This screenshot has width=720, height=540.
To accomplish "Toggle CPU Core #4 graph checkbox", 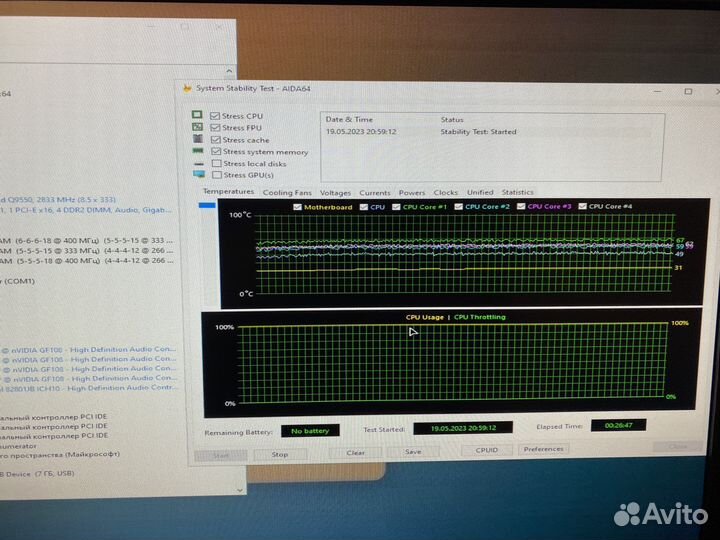I will point(582,206).
